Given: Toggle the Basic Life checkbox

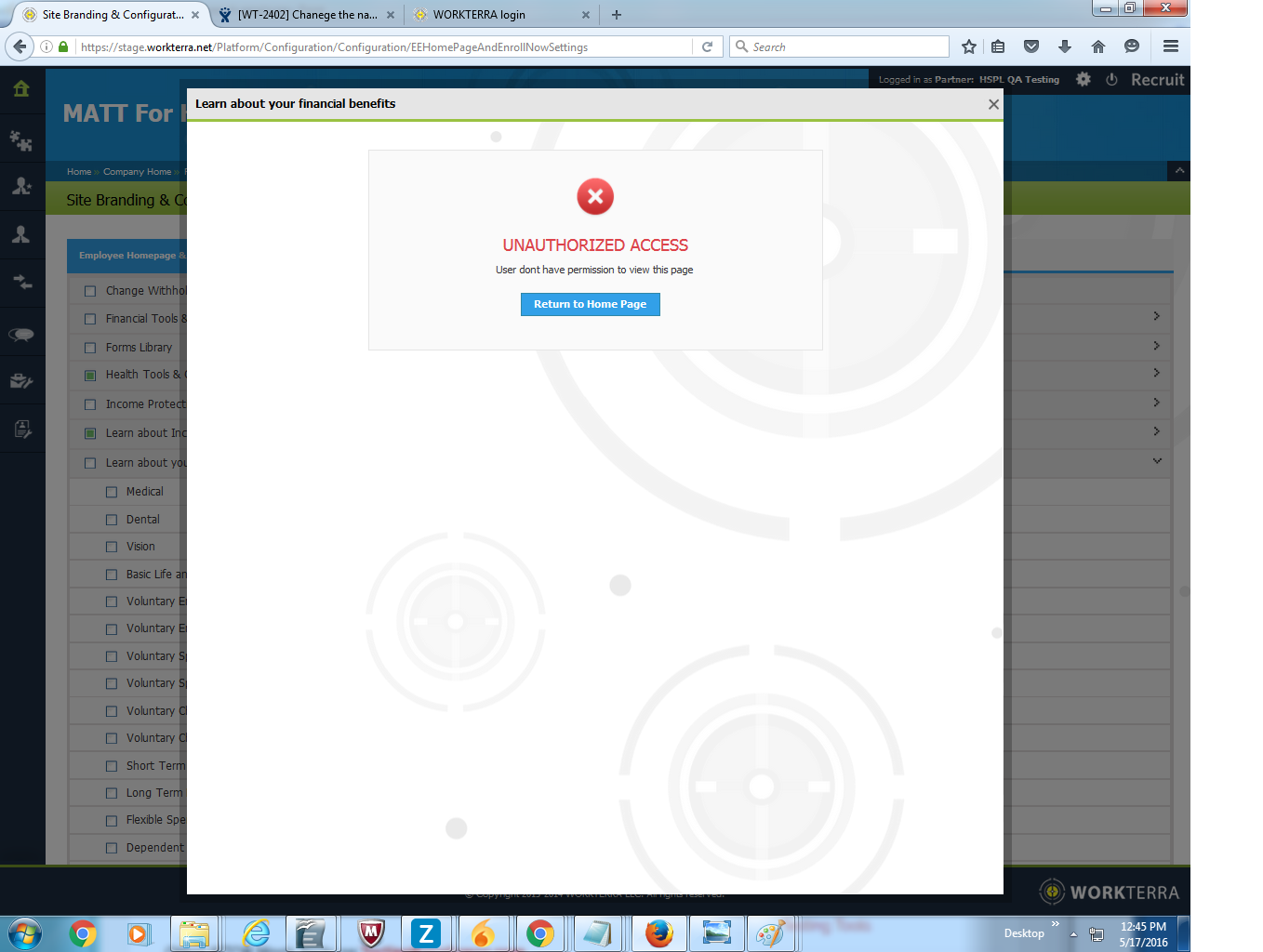Looking at the screenshot, I should pyautogui.click(x=112, y=575).
